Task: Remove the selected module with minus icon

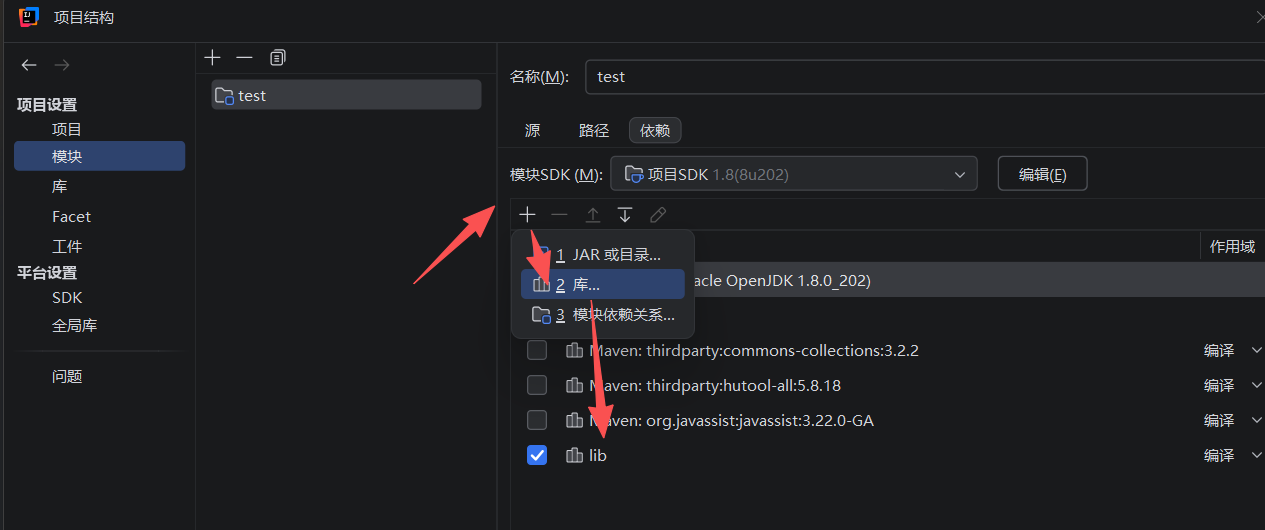Action: [244, 58]
